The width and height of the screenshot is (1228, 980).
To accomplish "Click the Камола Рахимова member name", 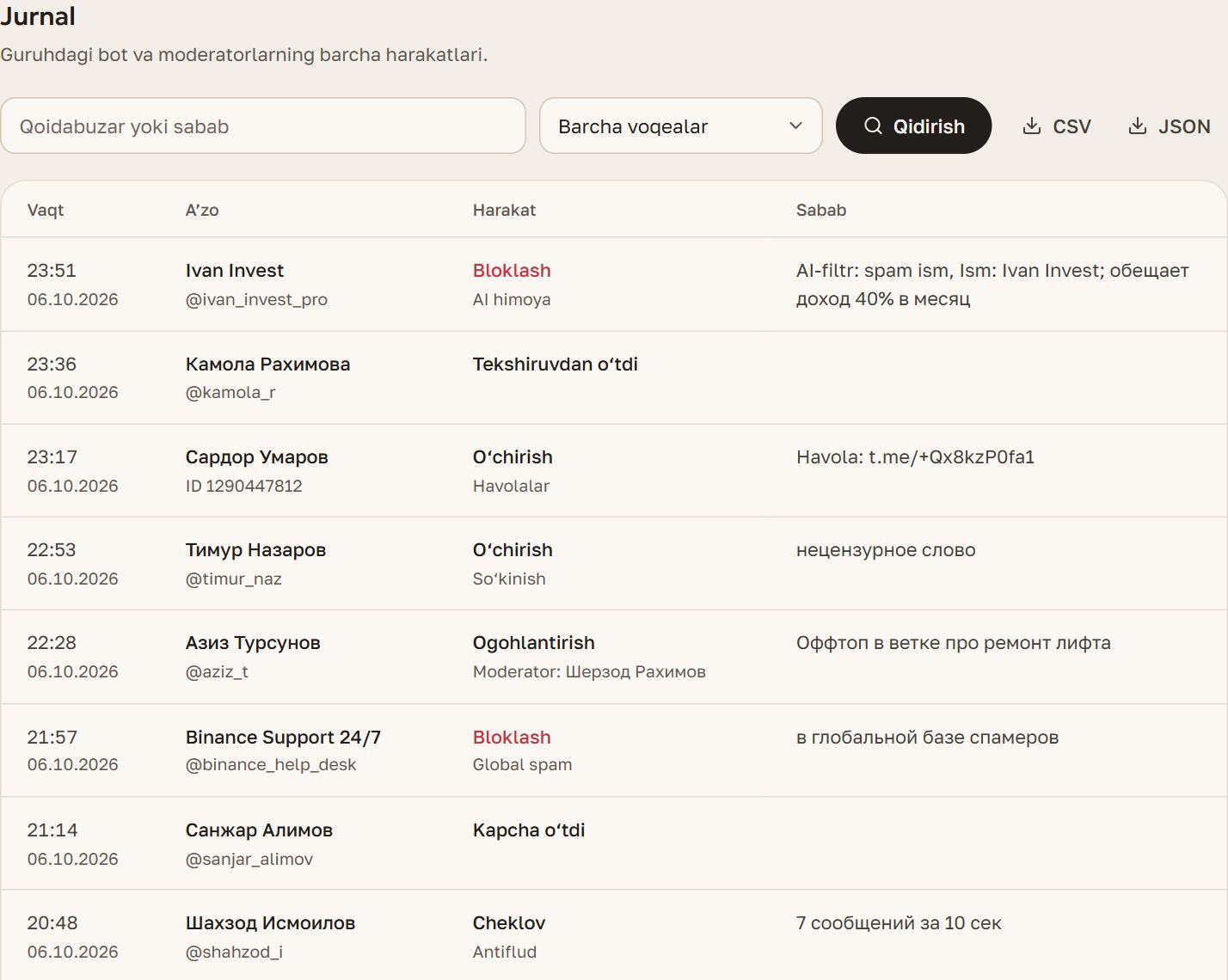I will click(x=267, y=364).
